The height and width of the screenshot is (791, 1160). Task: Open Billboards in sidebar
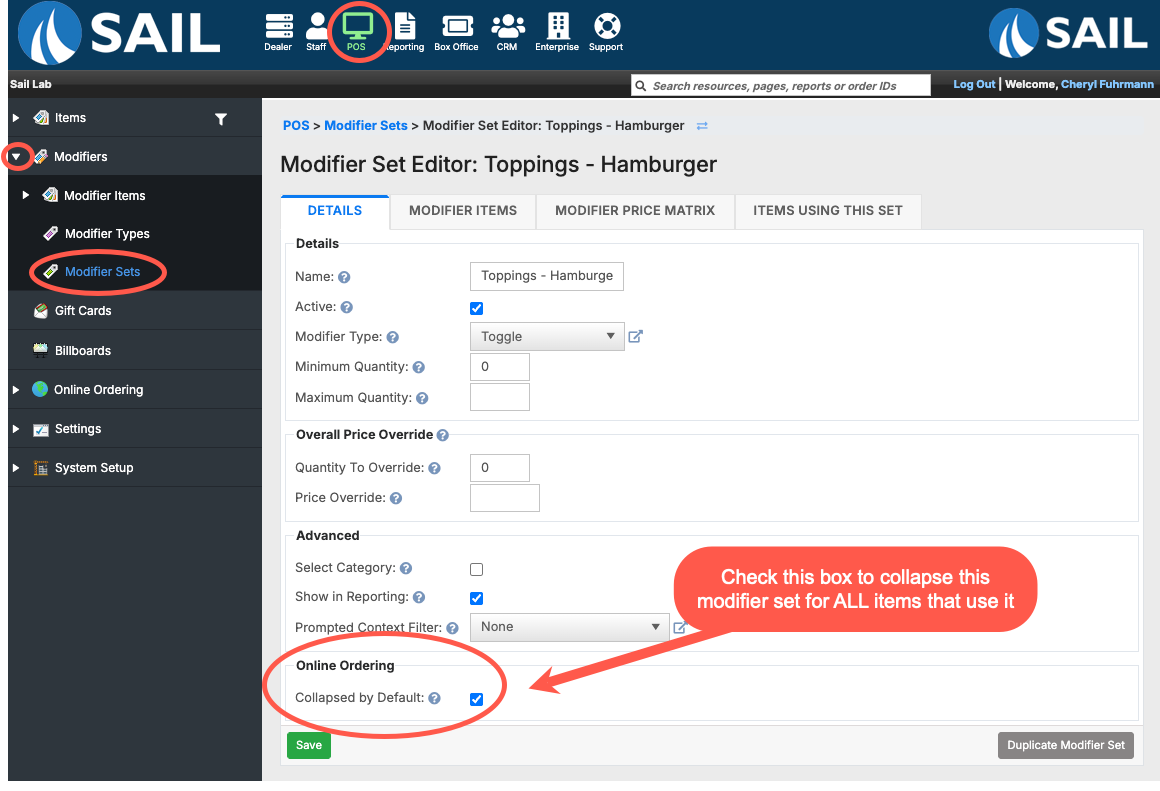(x=83, y=351)
